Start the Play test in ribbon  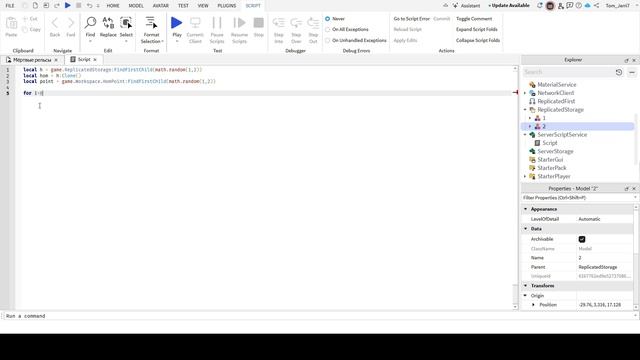click(x=177, y=23)
